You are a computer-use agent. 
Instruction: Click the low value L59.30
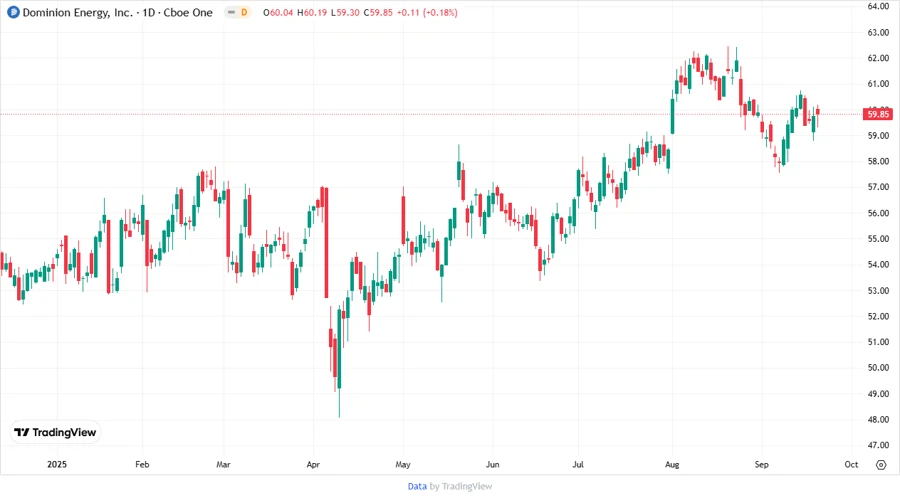[x=346, y=13]
